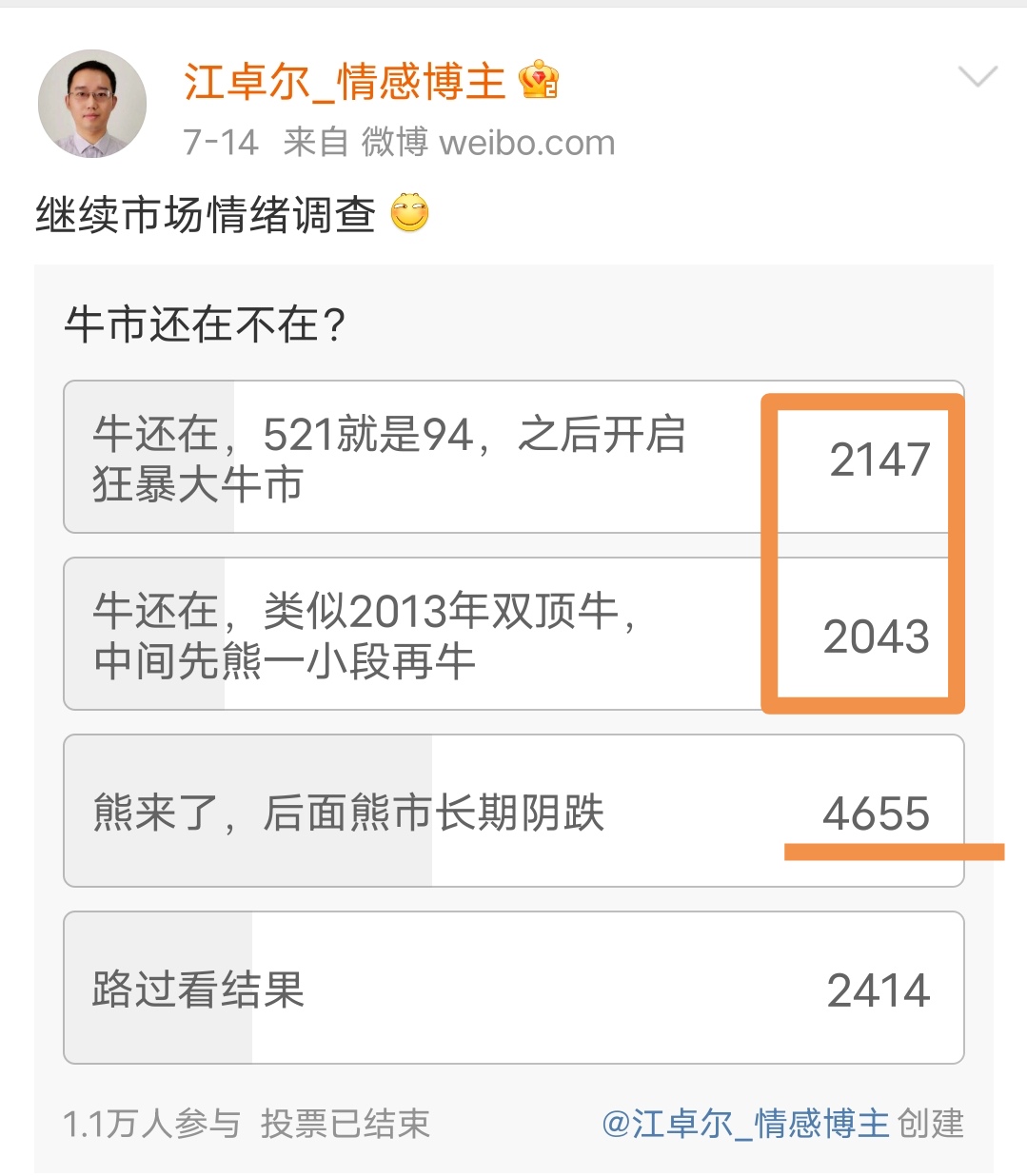Tap the underlined vote count 4655

pyautogui.click(x=877, y=814)
